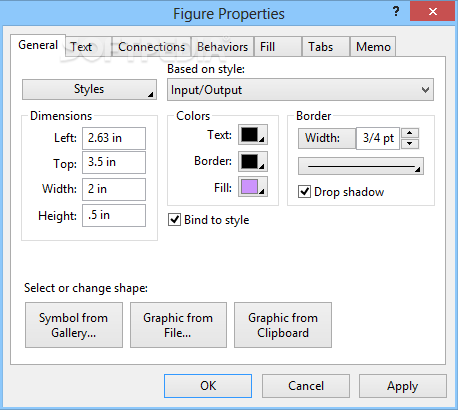Image resolution: width=458 pixels, height=410 pixels.
Task: Pick the Text color swatch
Action: (253, 135)
